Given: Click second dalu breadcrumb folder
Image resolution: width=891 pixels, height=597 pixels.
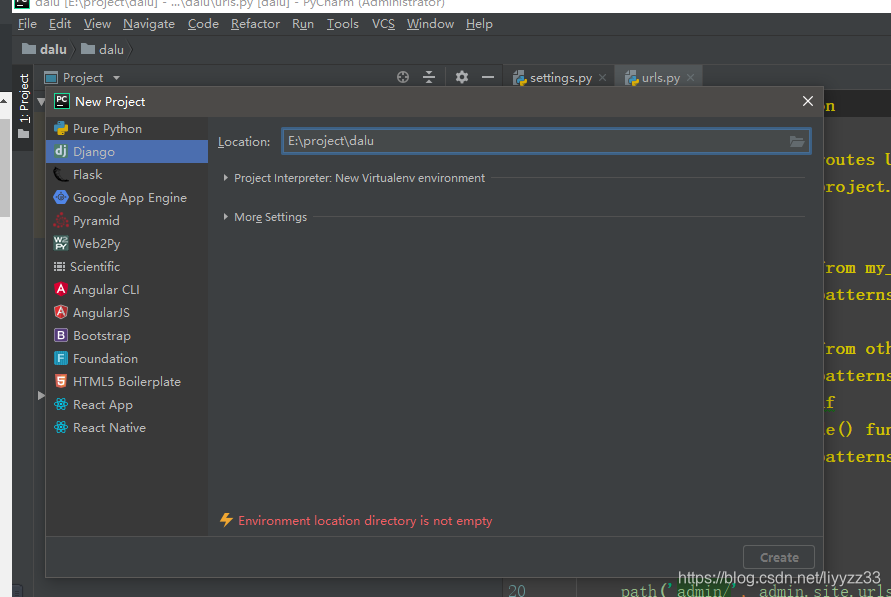Looking at the screenshot, I should [x=102, y=49].
